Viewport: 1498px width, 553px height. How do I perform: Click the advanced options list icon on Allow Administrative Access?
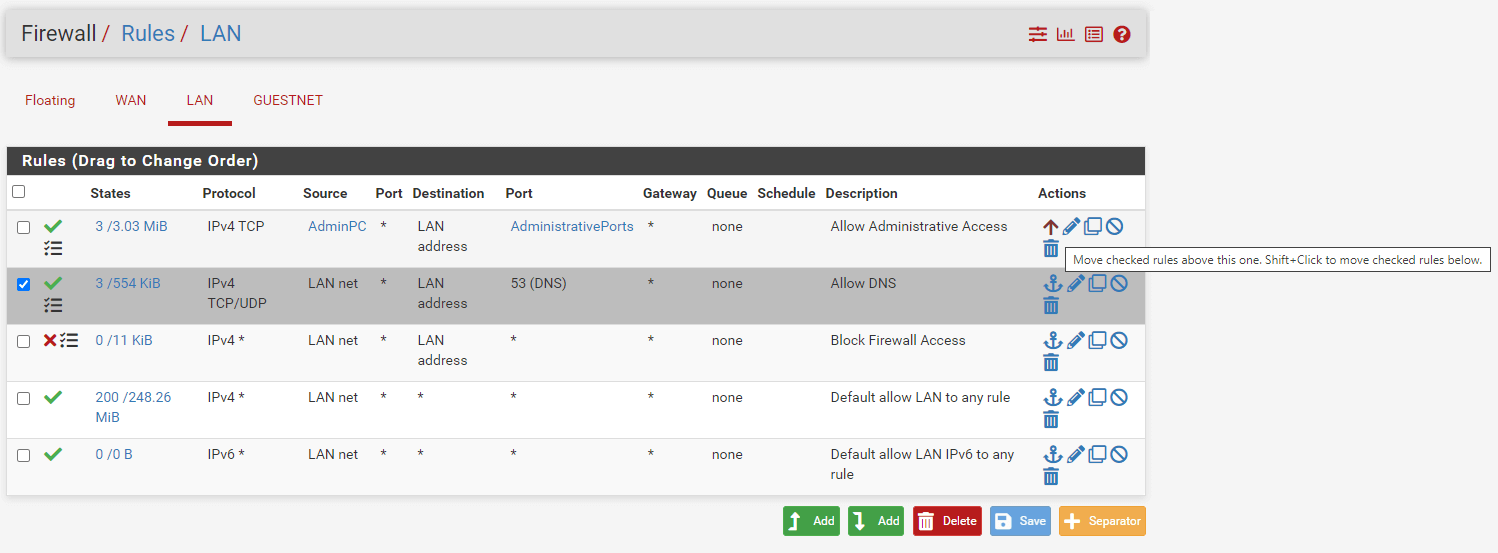pyautogui.click(x=53, y=249)
